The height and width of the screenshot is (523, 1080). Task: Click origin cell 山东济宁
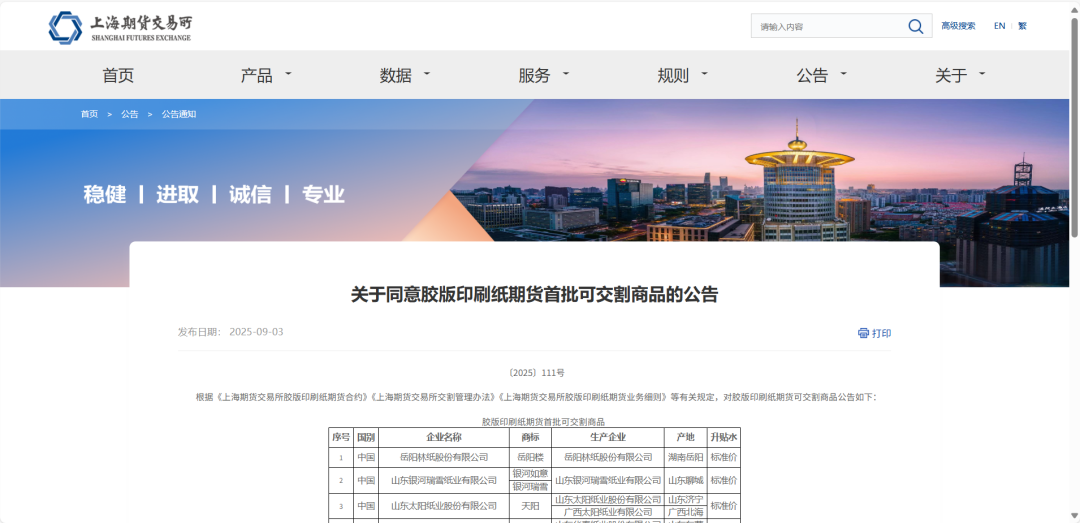(685, 500)
